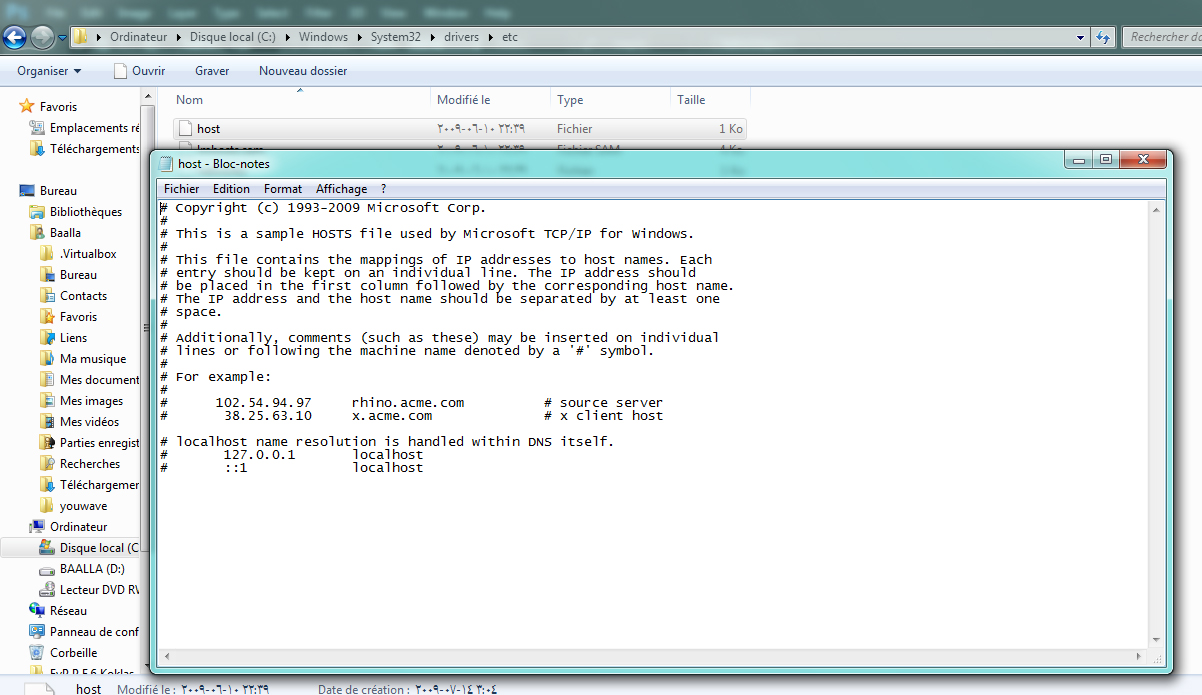Click the Ouvrir toolbar button
Image resolution: width=1202 pixels, height=695 pixels.
139,71
